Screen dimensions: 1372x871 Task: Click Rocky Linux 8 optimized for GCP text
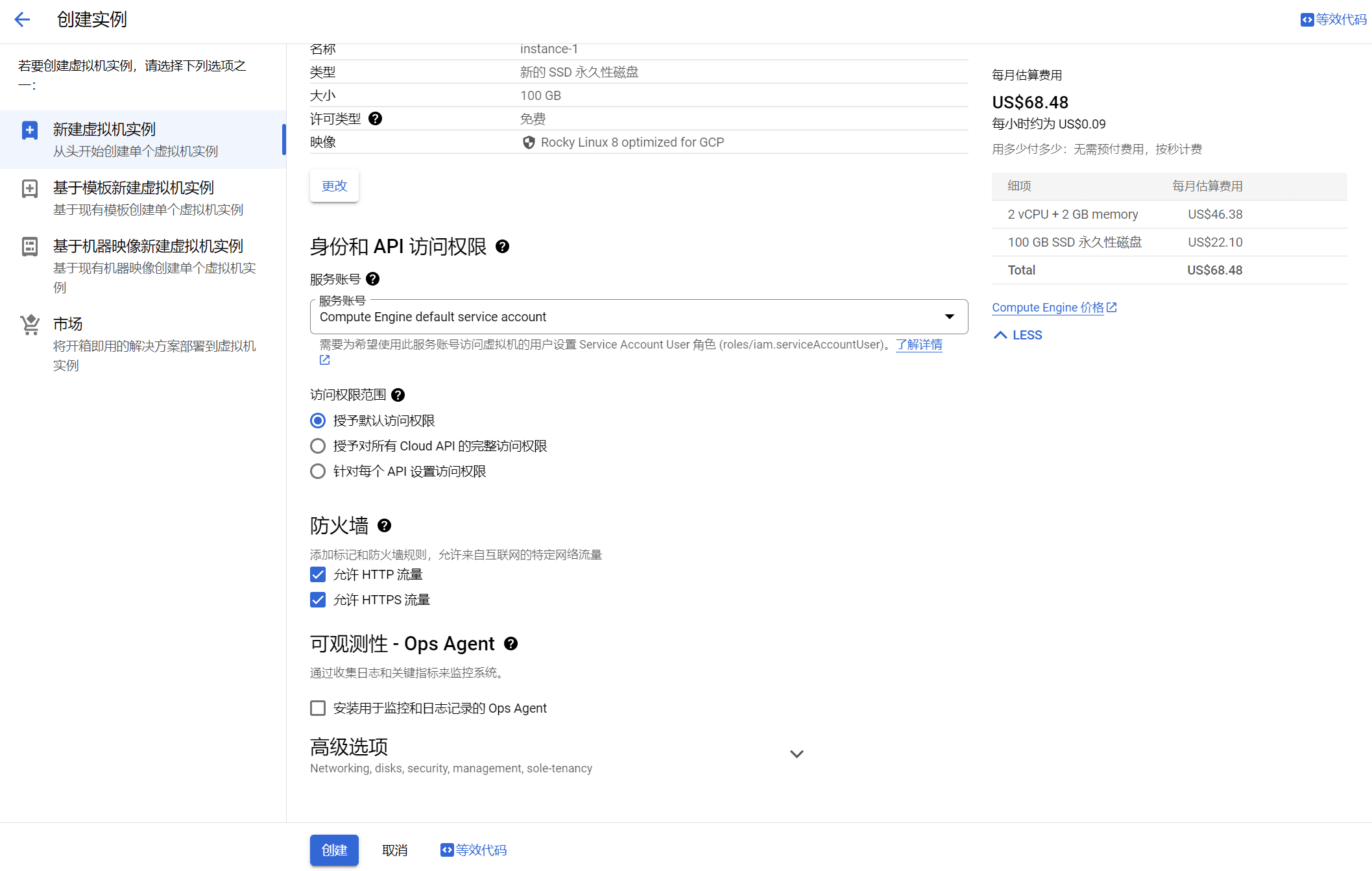pos(632,142)
